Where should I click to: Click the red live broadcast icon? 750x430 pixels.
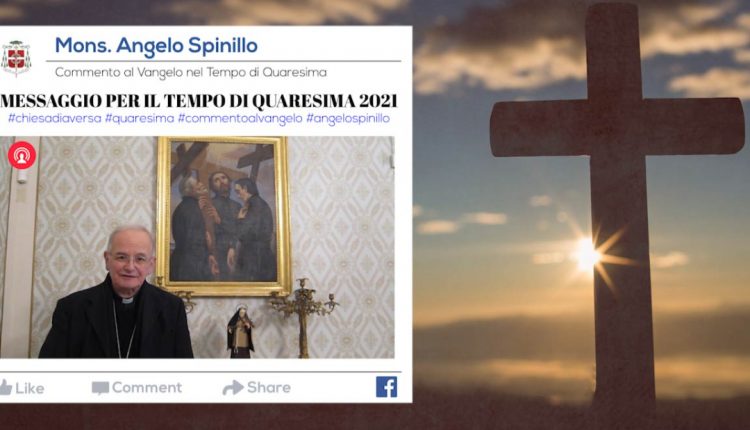click(x=22, y=155)
